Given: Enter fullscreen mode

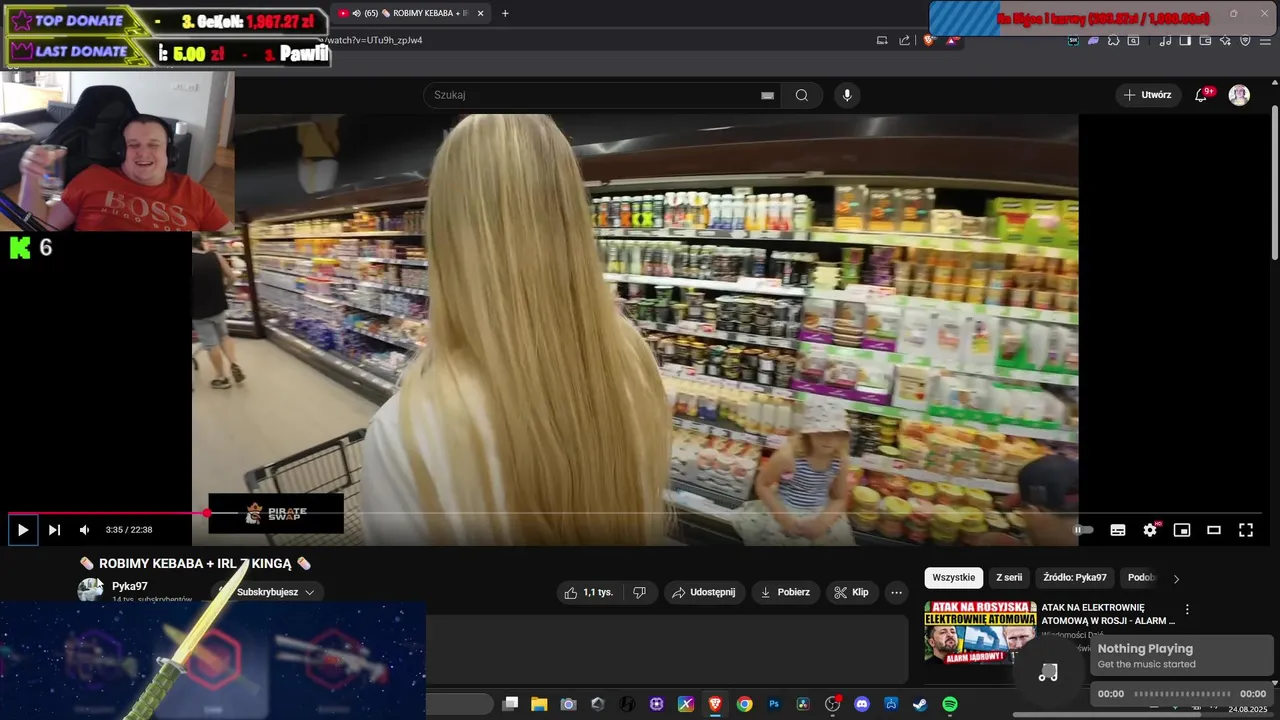Looking at the screenshot, I should point(1246,530).
